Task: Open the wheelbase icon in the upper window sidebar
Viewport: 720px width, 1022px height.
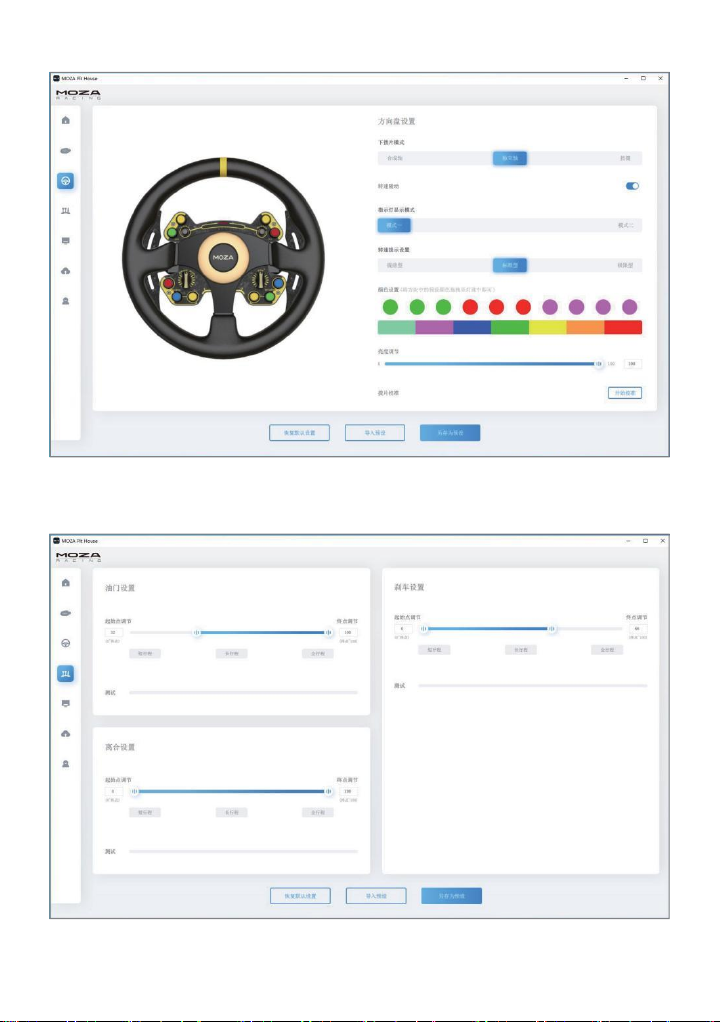Action: pyautogui.click(x=66, y=151)
